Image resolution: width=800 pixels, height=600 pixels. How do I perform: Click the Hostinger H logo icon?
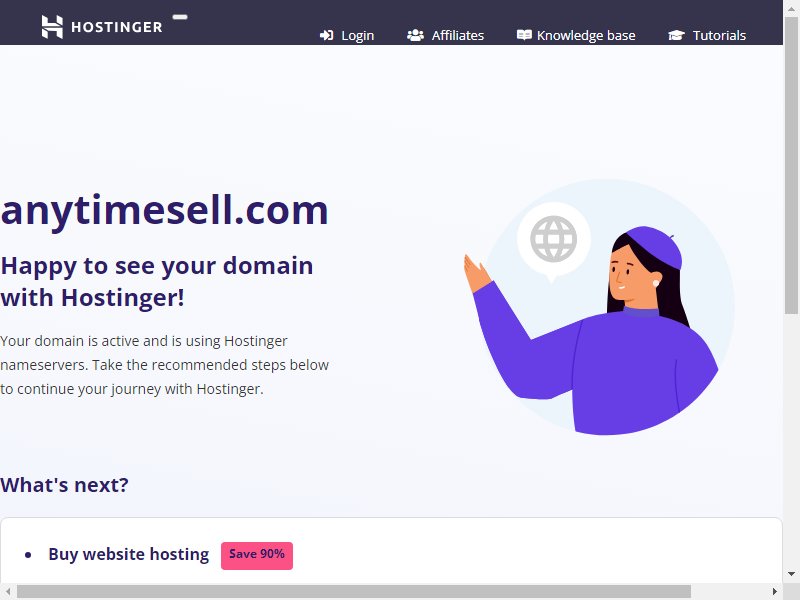(52, 27)
